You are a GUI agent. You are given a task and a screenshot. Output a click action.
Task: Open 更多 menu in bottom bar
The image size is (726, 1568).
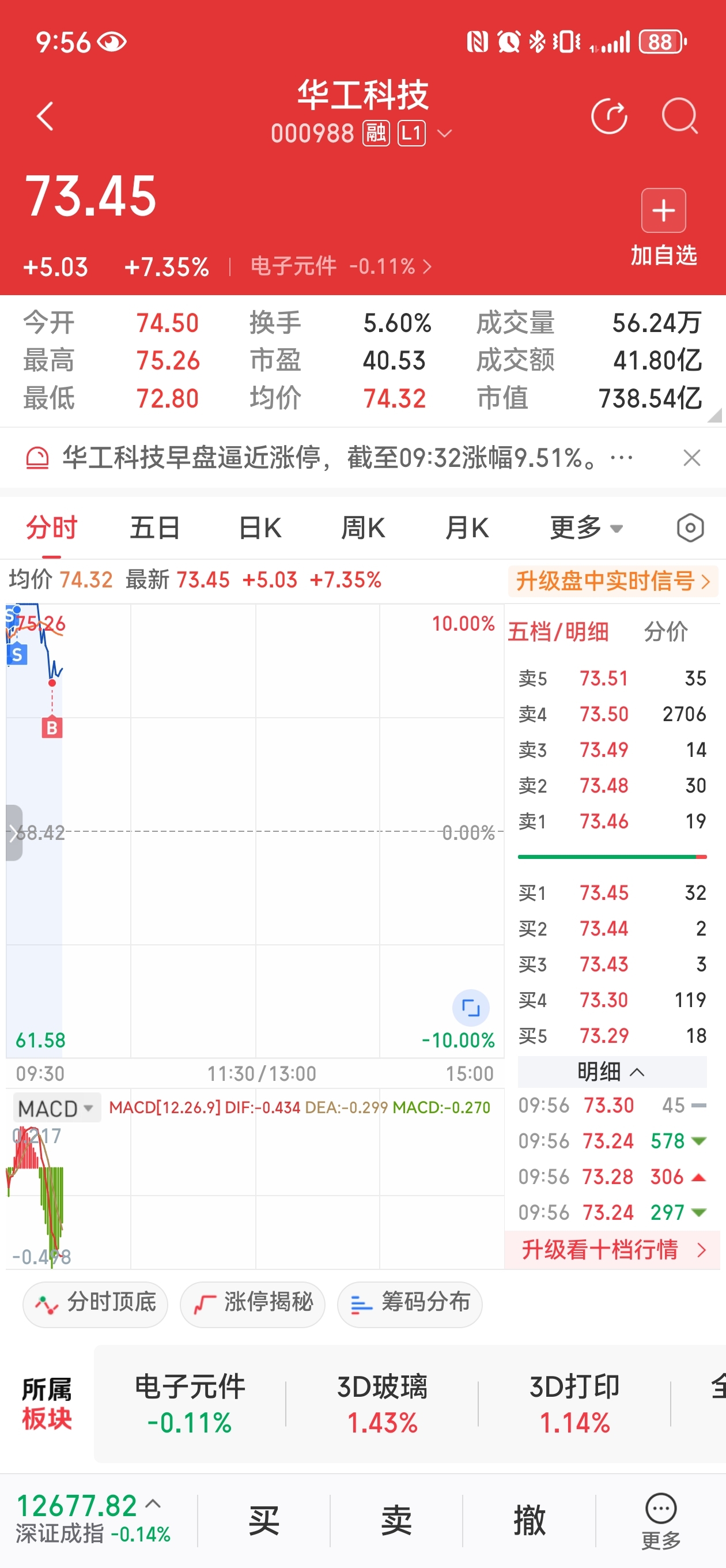(x=661, y=1521)
